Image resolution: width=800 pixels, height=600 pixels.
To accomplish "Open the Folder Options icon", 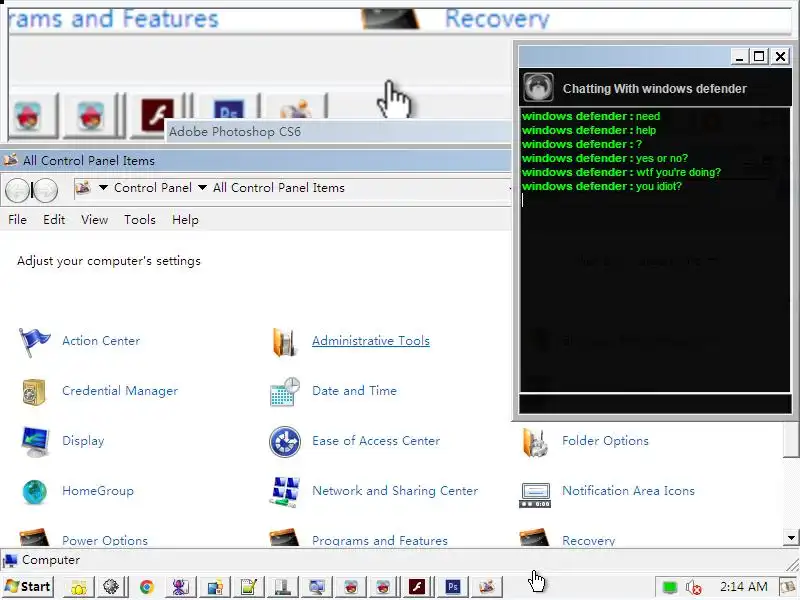I will coord(535,441).
